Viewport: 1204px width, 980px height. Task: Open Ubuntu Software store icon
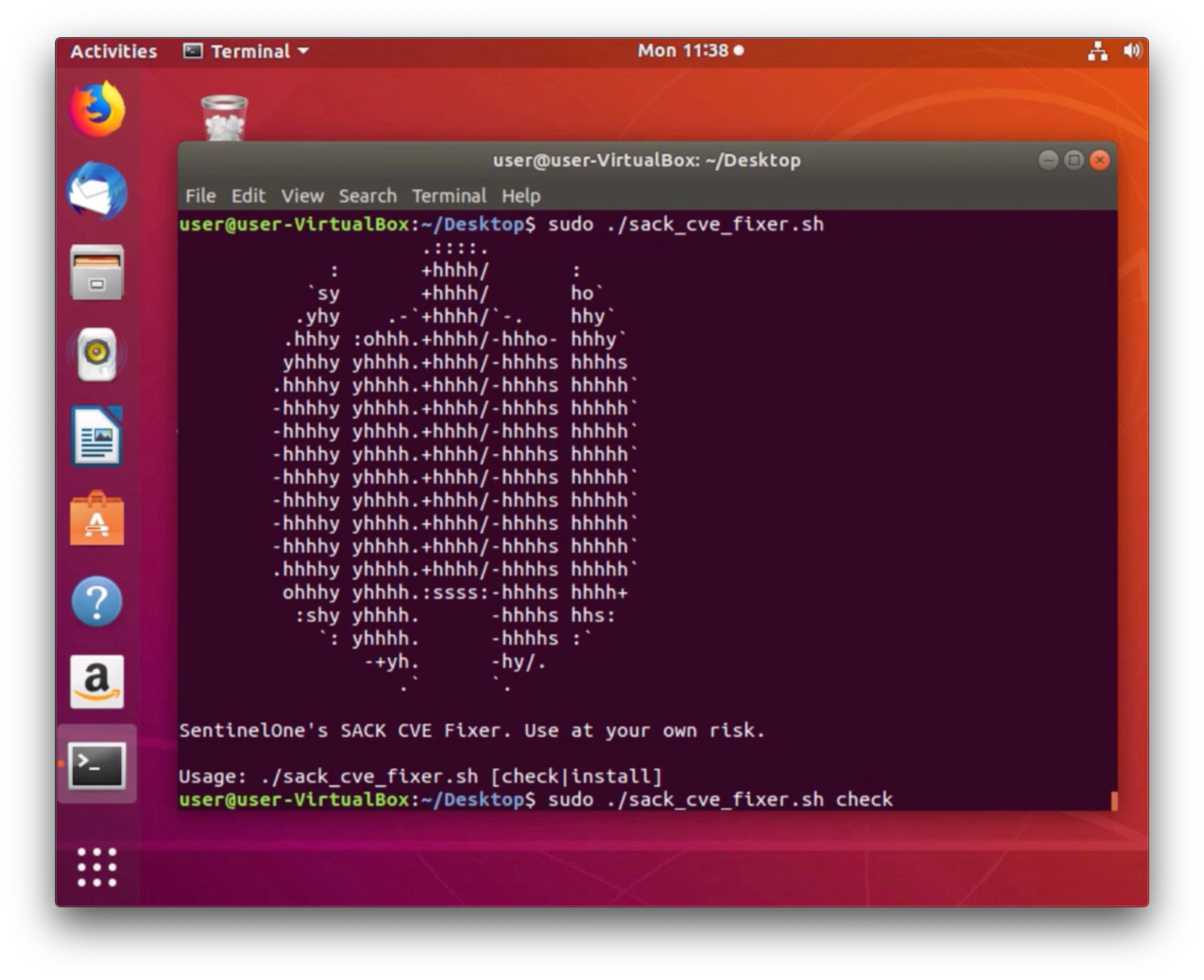(97, 519)
